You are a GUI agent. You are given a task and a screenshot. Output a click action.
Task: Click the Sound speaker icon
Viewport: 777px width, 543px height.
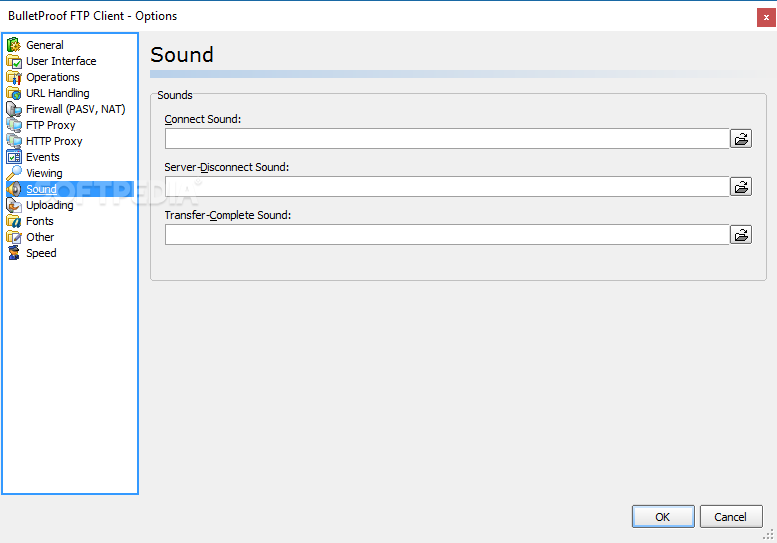click(x=14, y=189)
